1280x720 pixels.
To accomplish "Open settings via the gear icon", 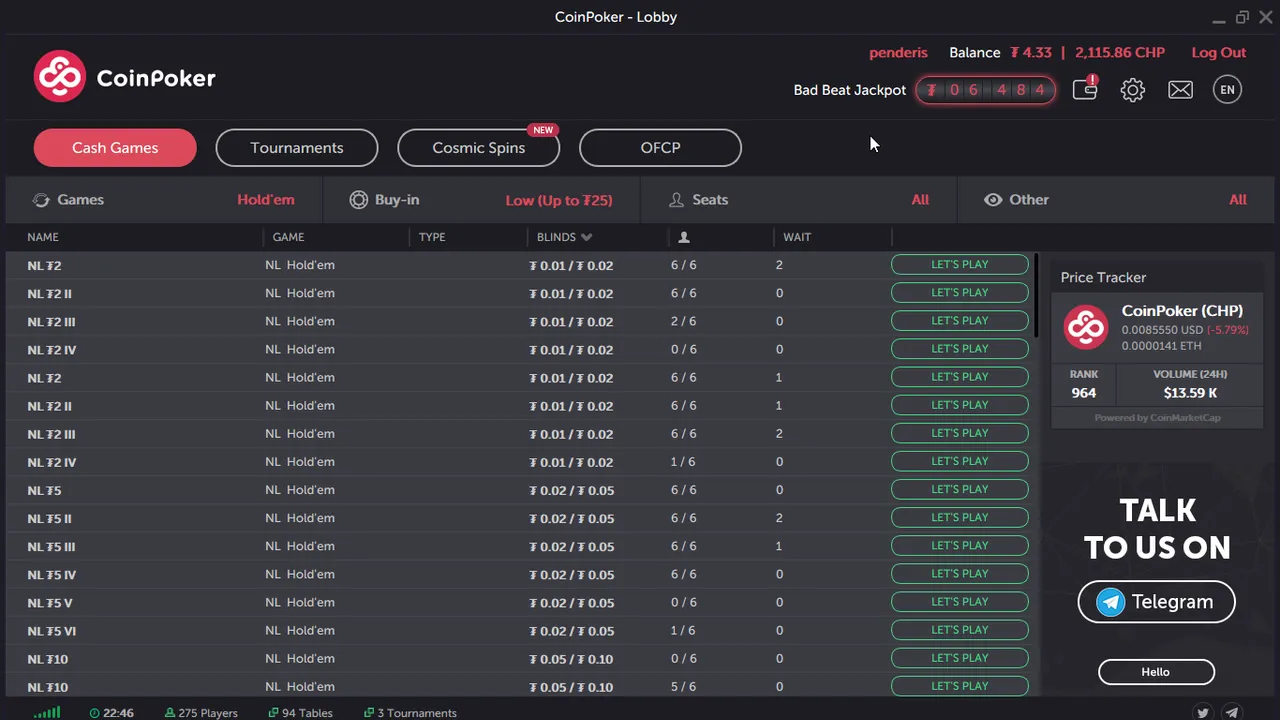I will coord(1132,90).
